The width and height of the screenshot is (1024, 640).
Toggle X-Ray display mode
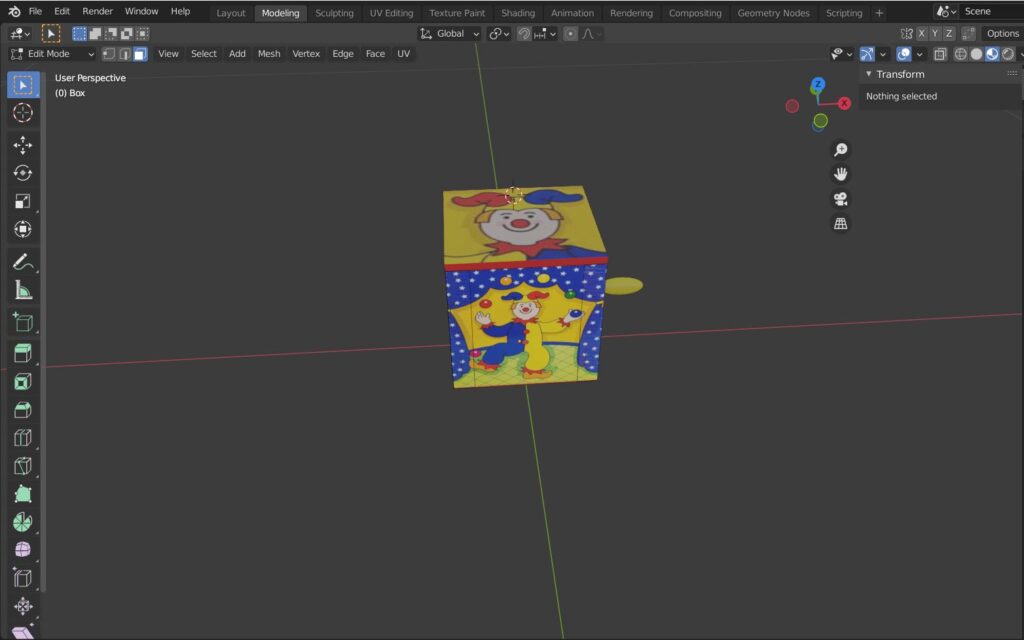point(940,54)
